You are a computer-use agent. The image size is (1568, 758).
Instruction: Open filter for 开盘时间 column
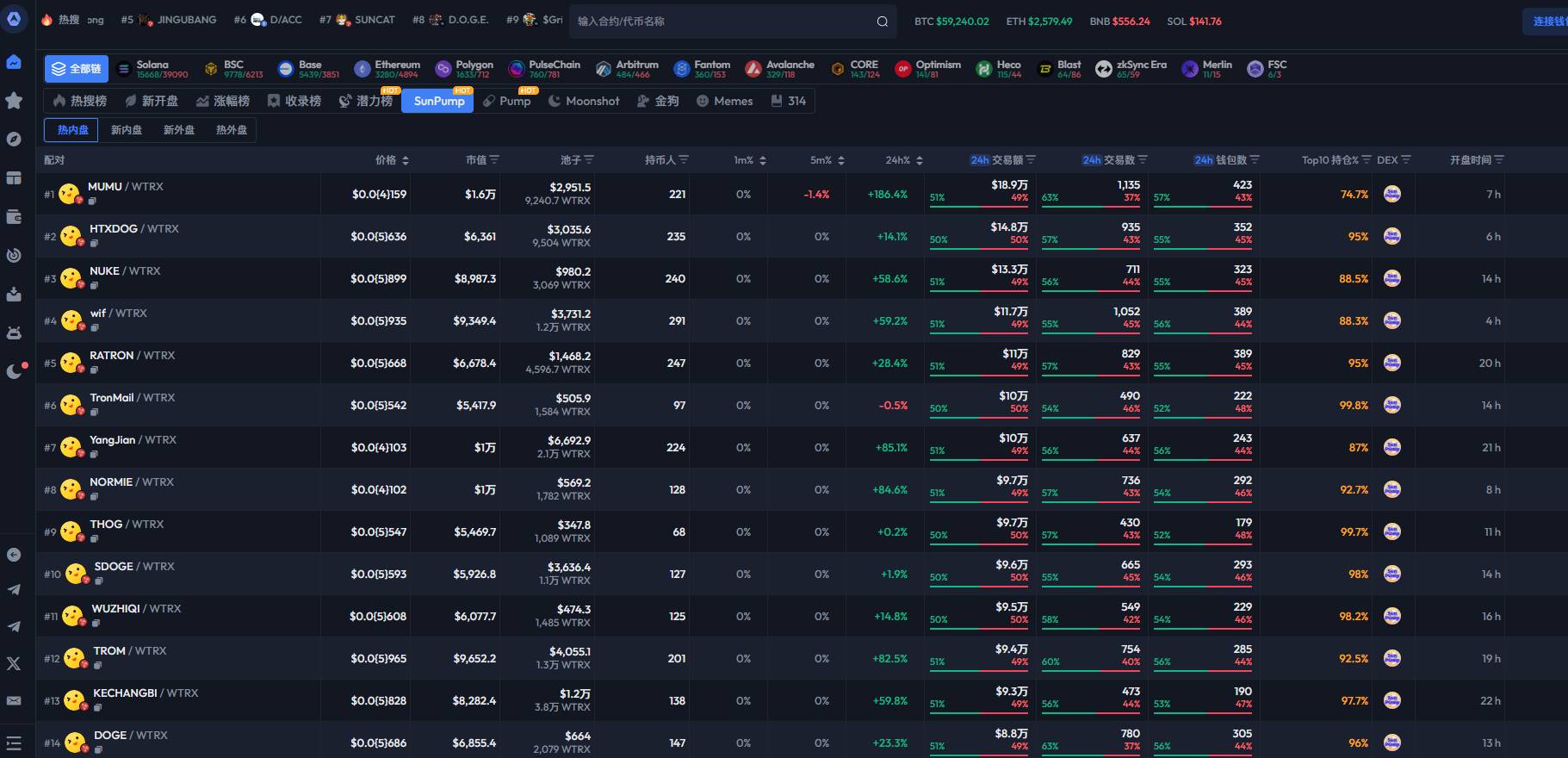(x=1499, y=160)
